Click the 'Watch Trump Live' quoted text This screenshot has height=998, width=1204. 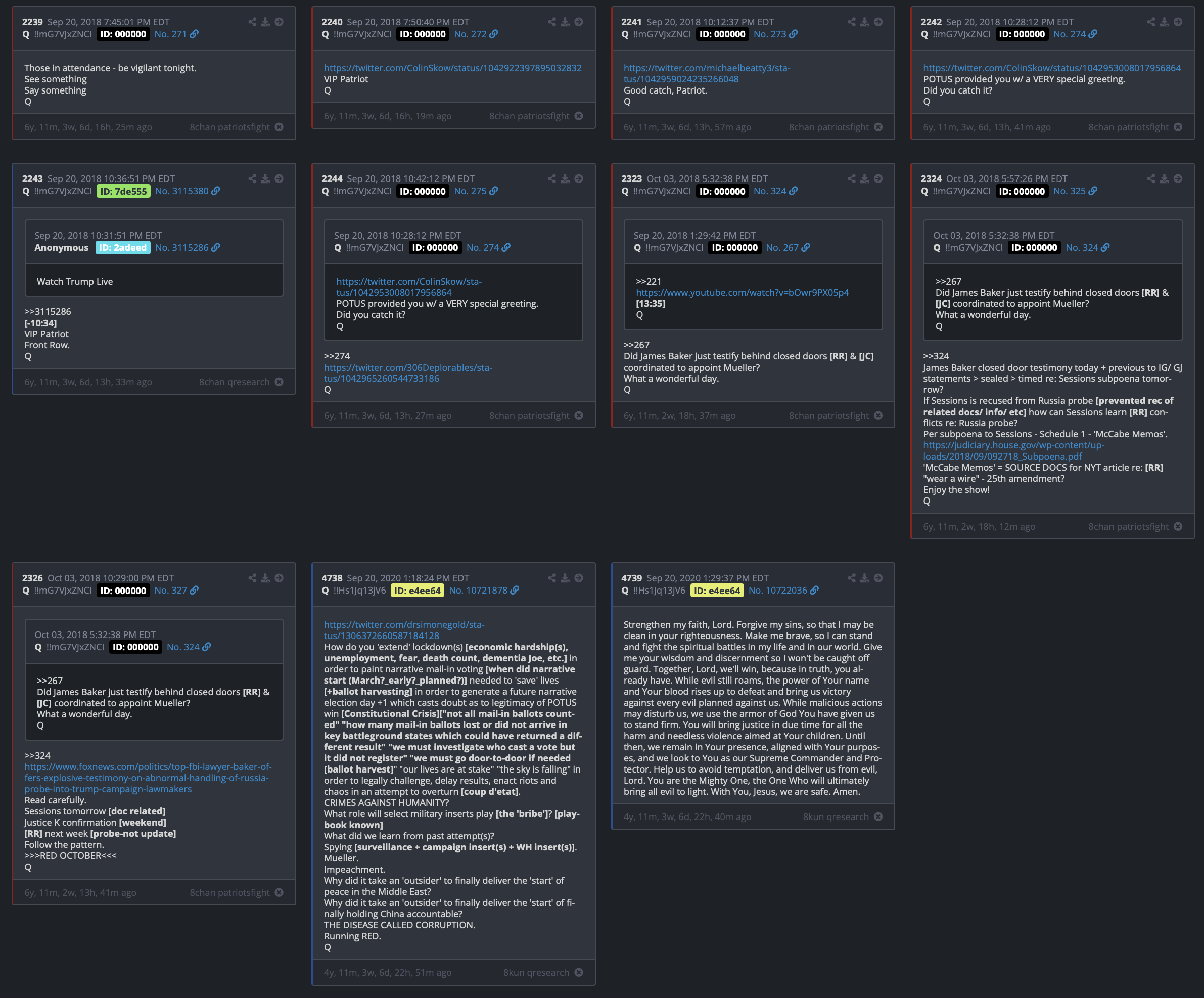[x=74, y=281]
